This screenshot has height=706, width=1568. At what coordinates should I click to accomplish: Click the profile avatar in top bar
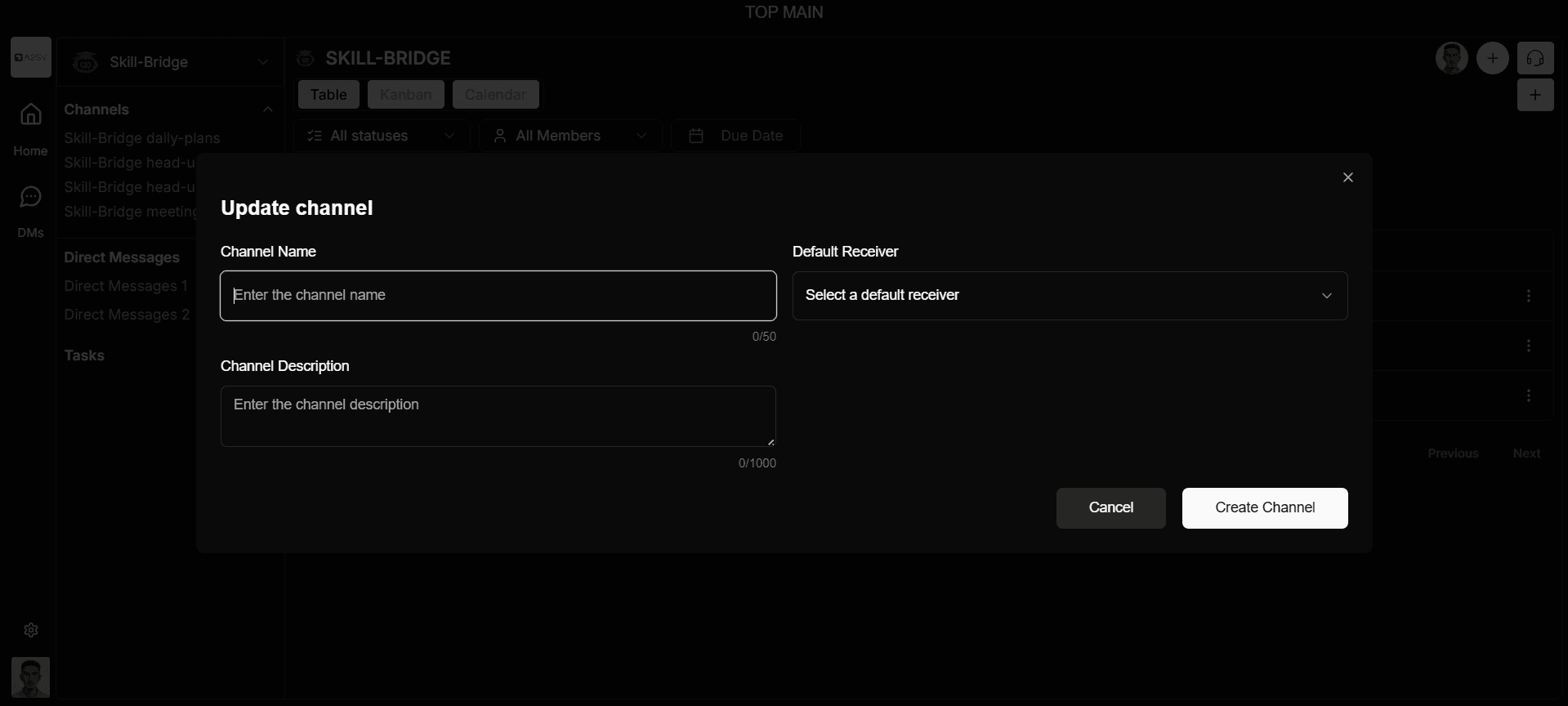(1452, 59)
